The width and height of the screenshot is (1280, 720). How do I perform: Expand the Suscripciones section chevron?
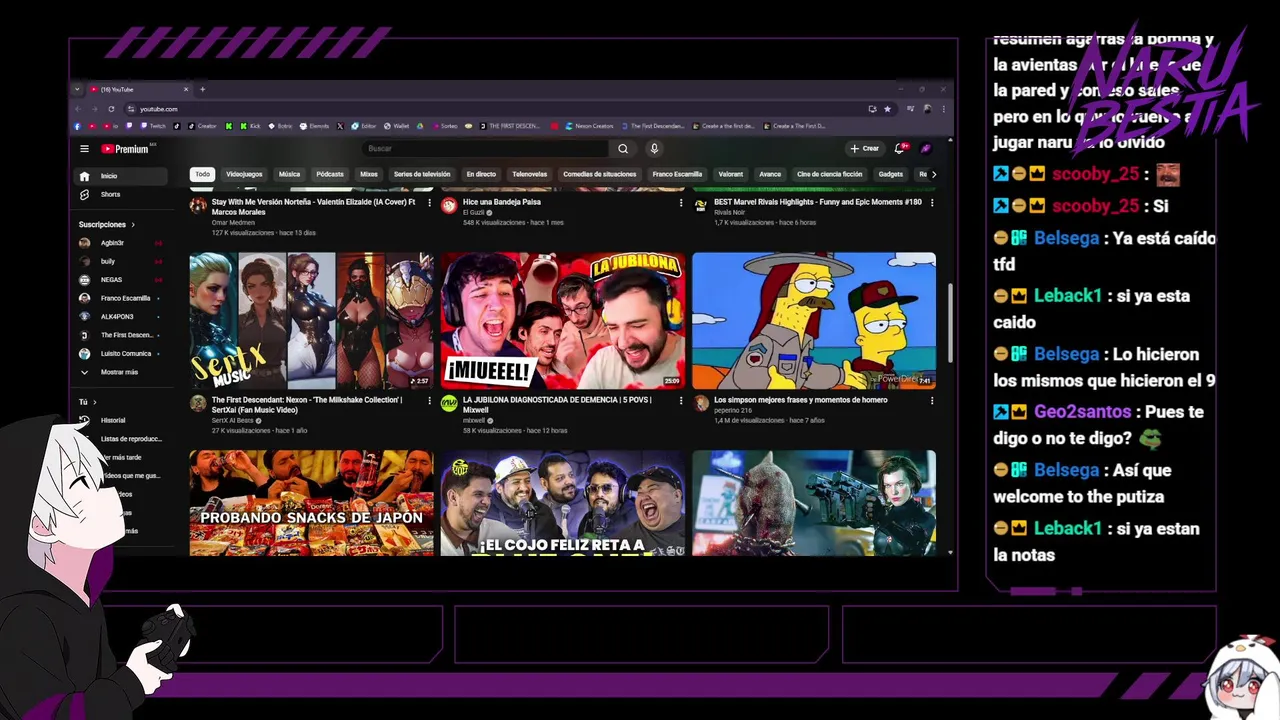132,225
